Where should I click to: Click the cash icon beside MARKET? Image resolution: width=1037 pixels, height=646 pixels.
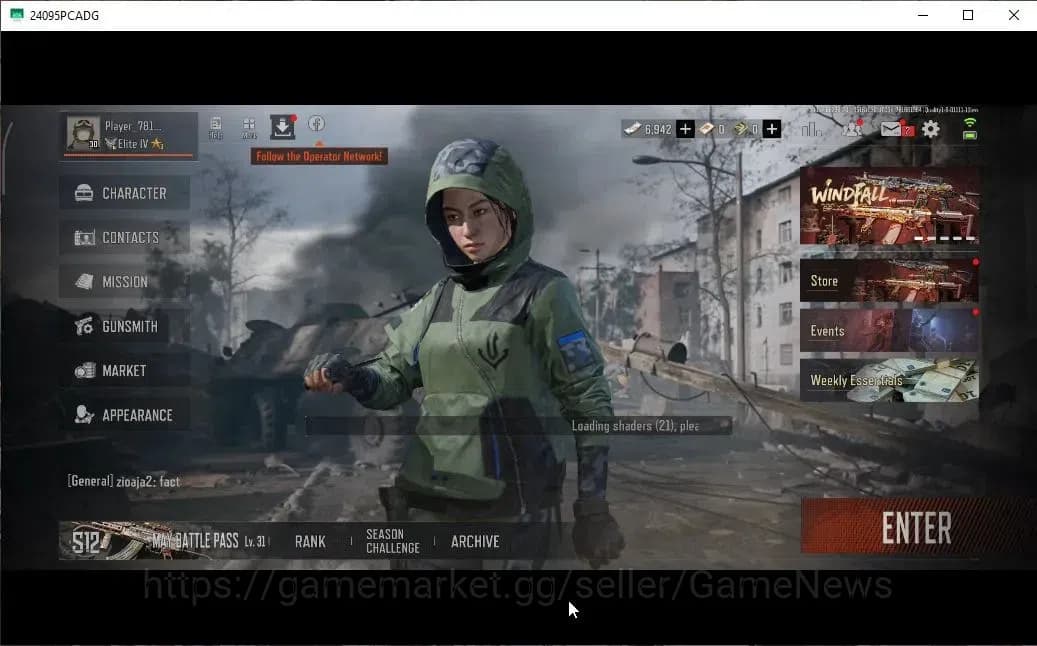[84, 370]
